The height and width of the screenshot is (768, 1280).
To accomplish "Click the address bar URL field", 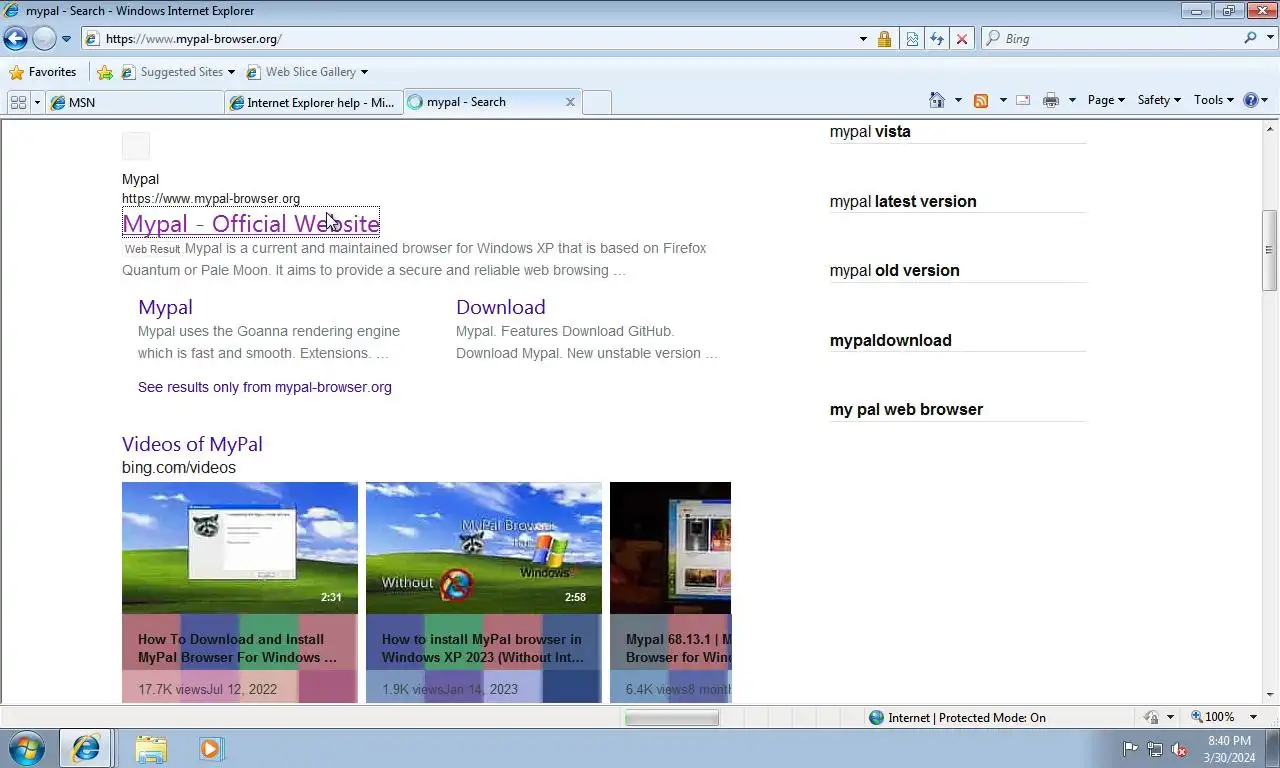I will pyautogui.click(x=470, y=39).
